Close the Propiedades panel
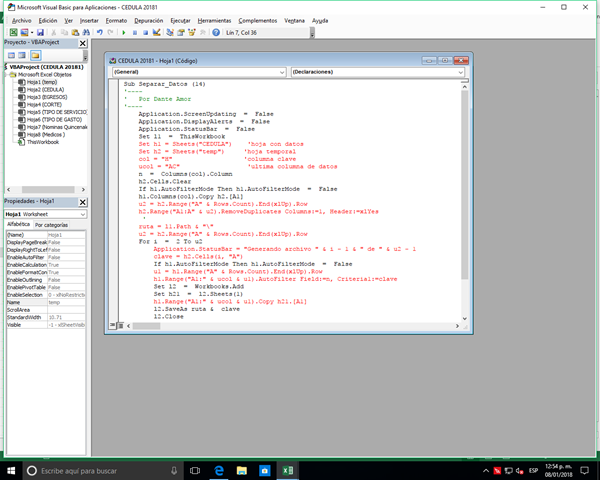The image size is (600, 480). click(x=83, y=201)
